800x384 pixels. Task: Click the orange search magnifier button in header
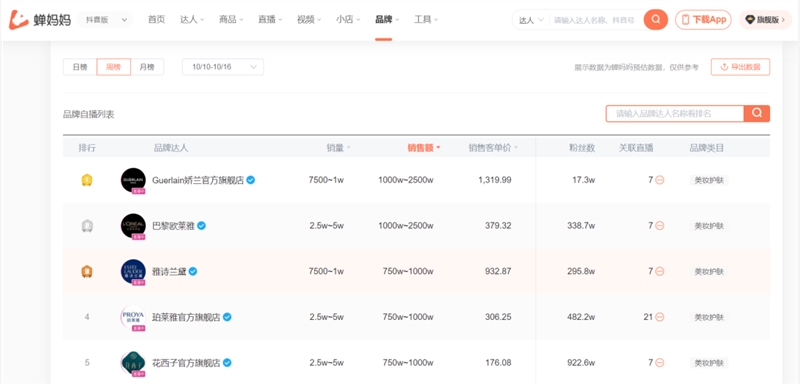point(656,20)
